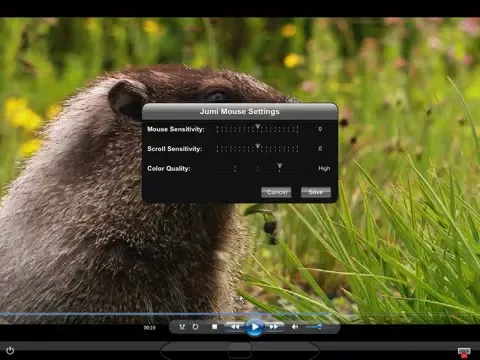Click the Jumi center touchpad button

click(x=240, y=350)
